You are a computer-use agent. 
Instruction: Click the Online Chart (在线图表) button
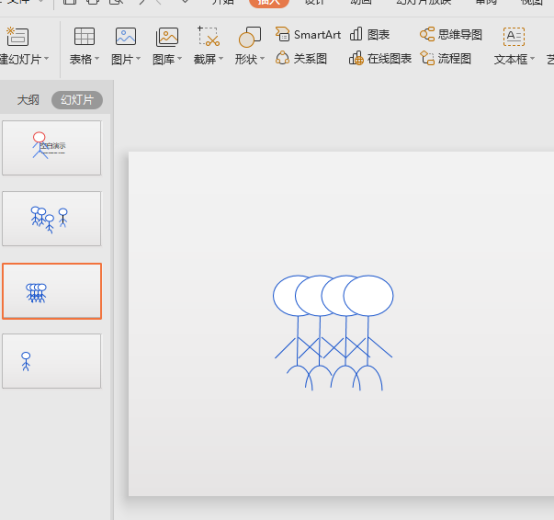point(380,58)
